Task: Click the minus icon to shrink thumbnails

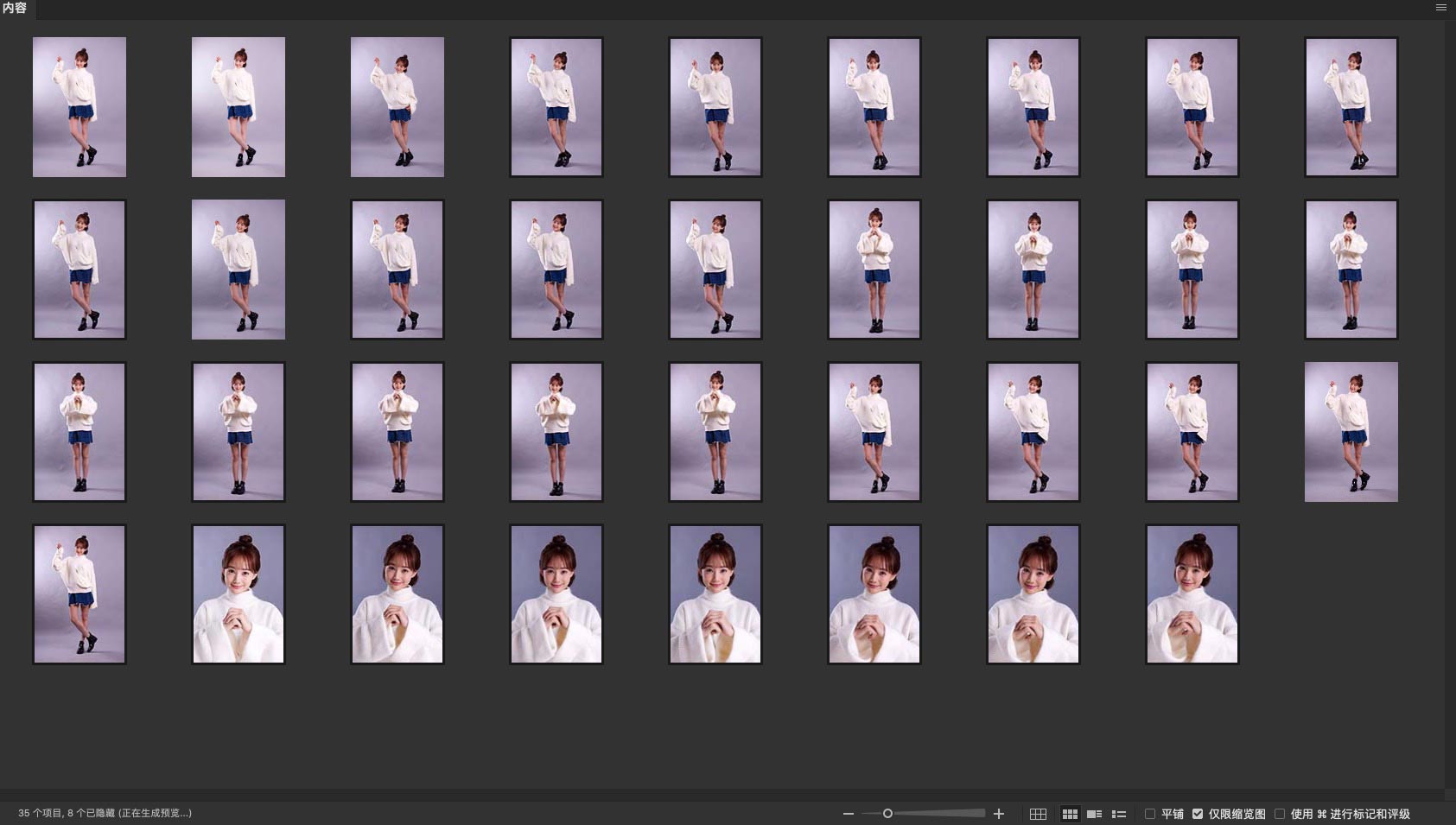Action: [x=848, y=814]
